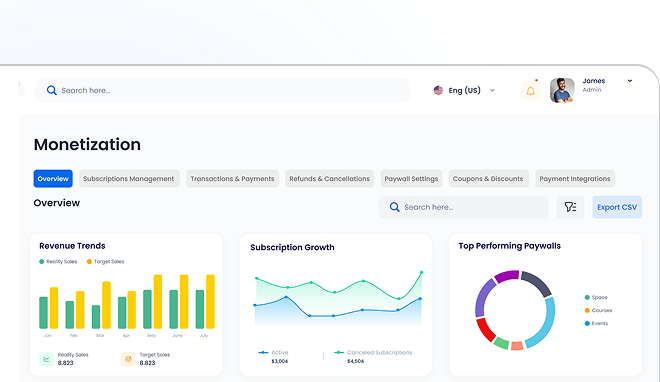Focus the Overview section search field
The image size is (660, 382).
click(x=463, y=207)
